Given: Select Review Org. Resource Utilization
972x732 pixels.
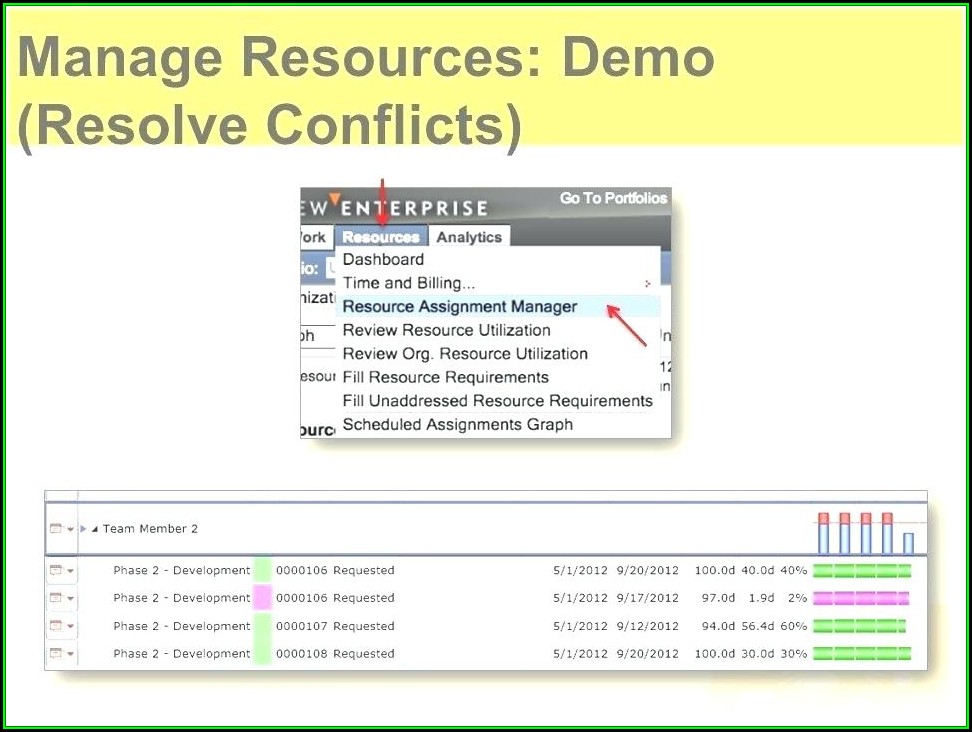Looking at the screenshot, I should [x=465, y=354].
